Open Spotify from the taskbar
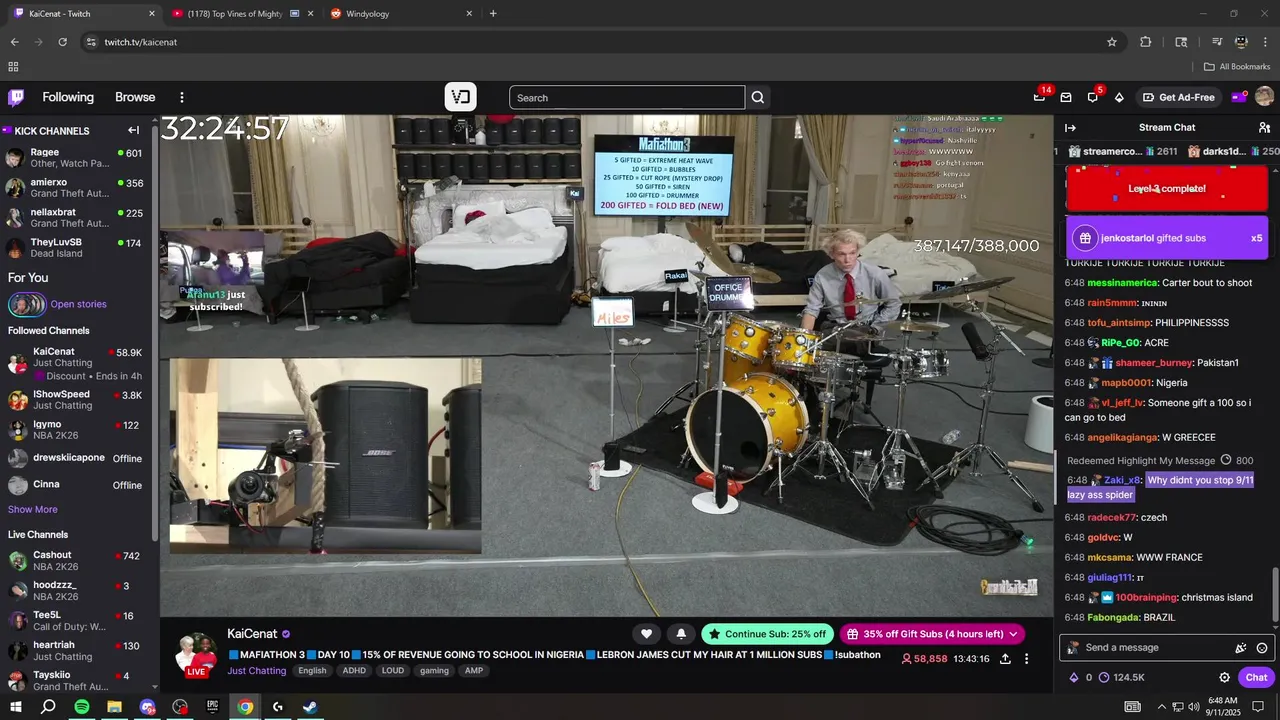 [82, 707]
